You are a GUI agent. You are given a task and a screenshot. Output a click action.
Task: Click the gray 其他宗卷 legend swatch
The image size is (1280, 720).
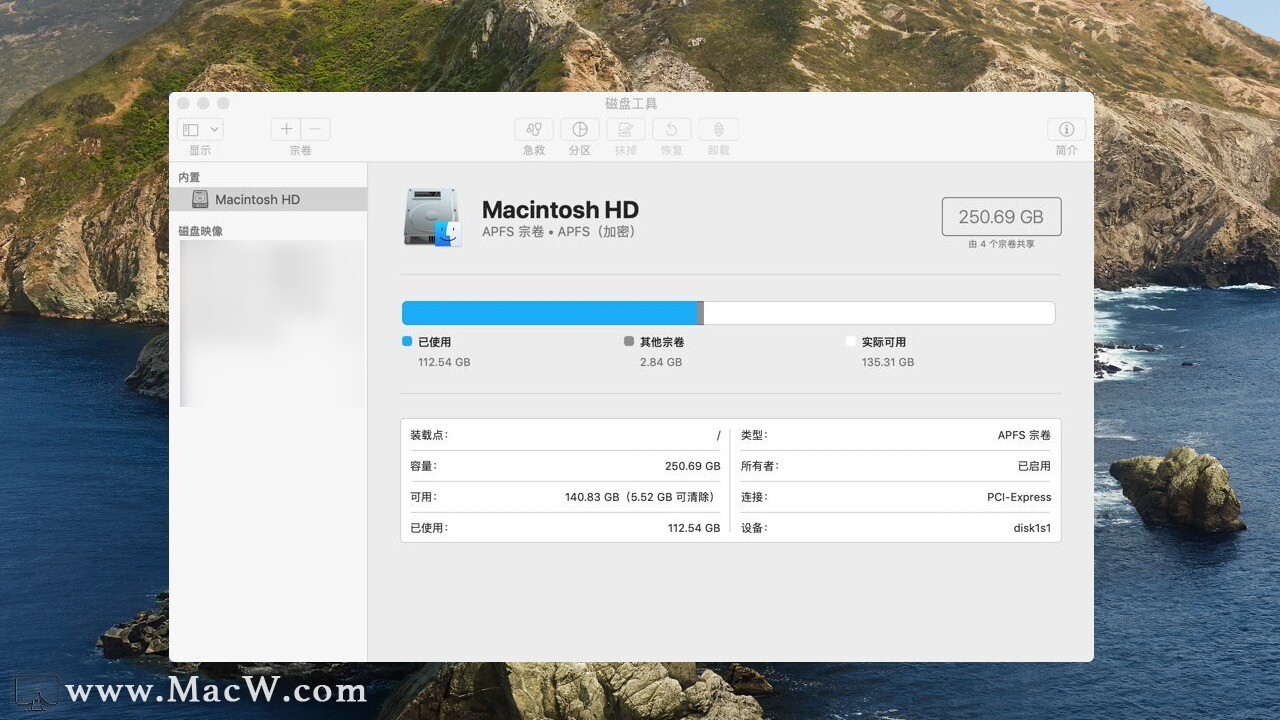tap(629, 341)
